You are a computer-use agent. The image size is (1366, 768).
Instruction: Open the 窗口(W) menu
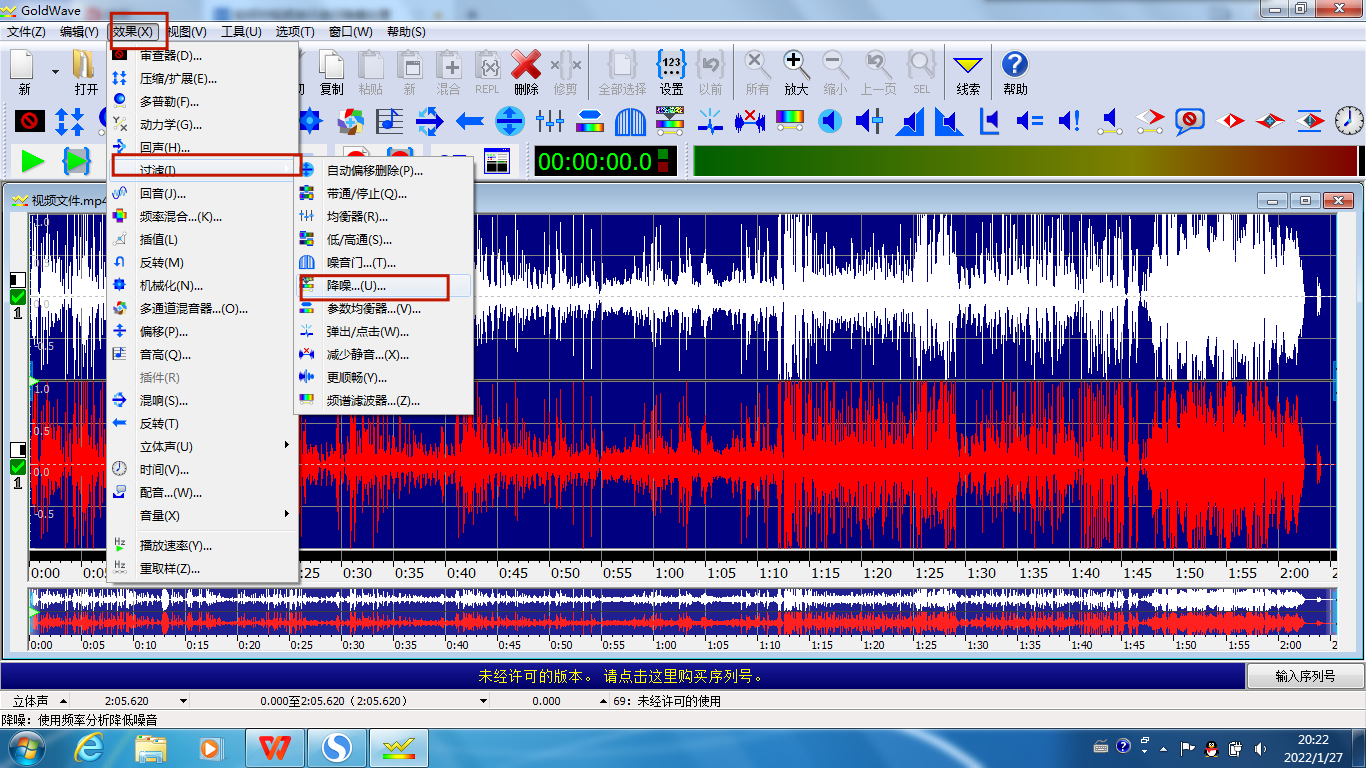click(350, 31)
